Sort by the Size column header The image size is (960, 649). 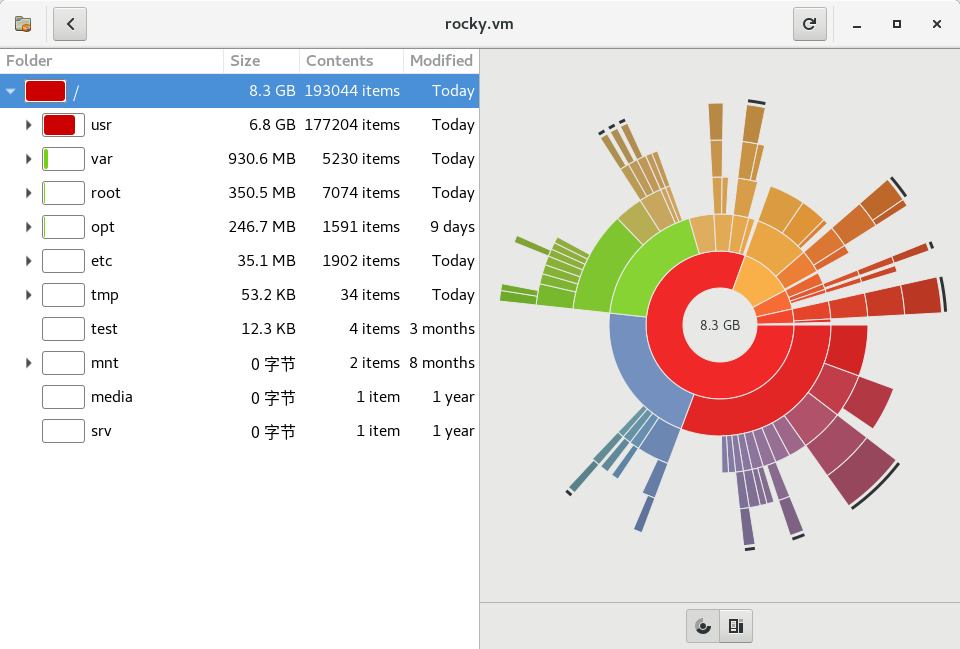[262, 61]
